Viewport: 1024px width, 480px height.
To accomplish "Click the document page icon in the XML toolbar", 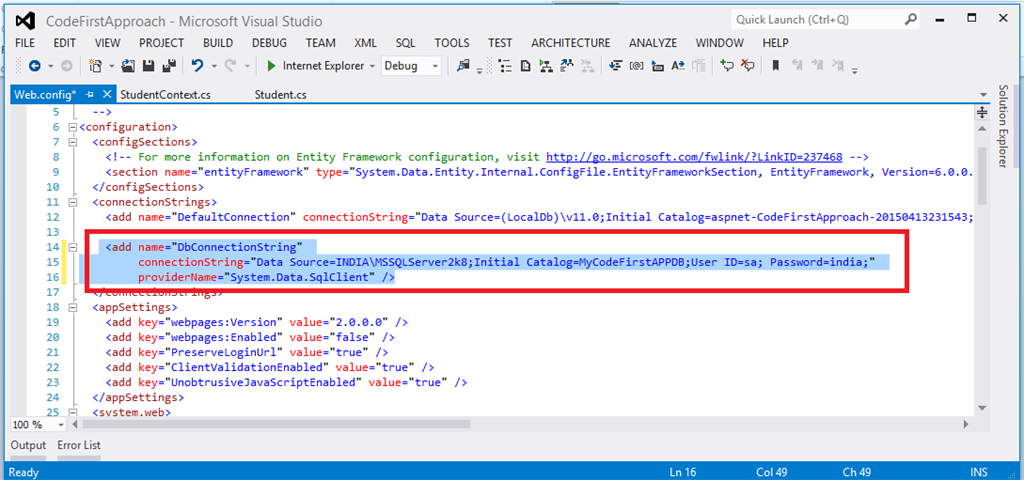I will (x=526, y=66).
